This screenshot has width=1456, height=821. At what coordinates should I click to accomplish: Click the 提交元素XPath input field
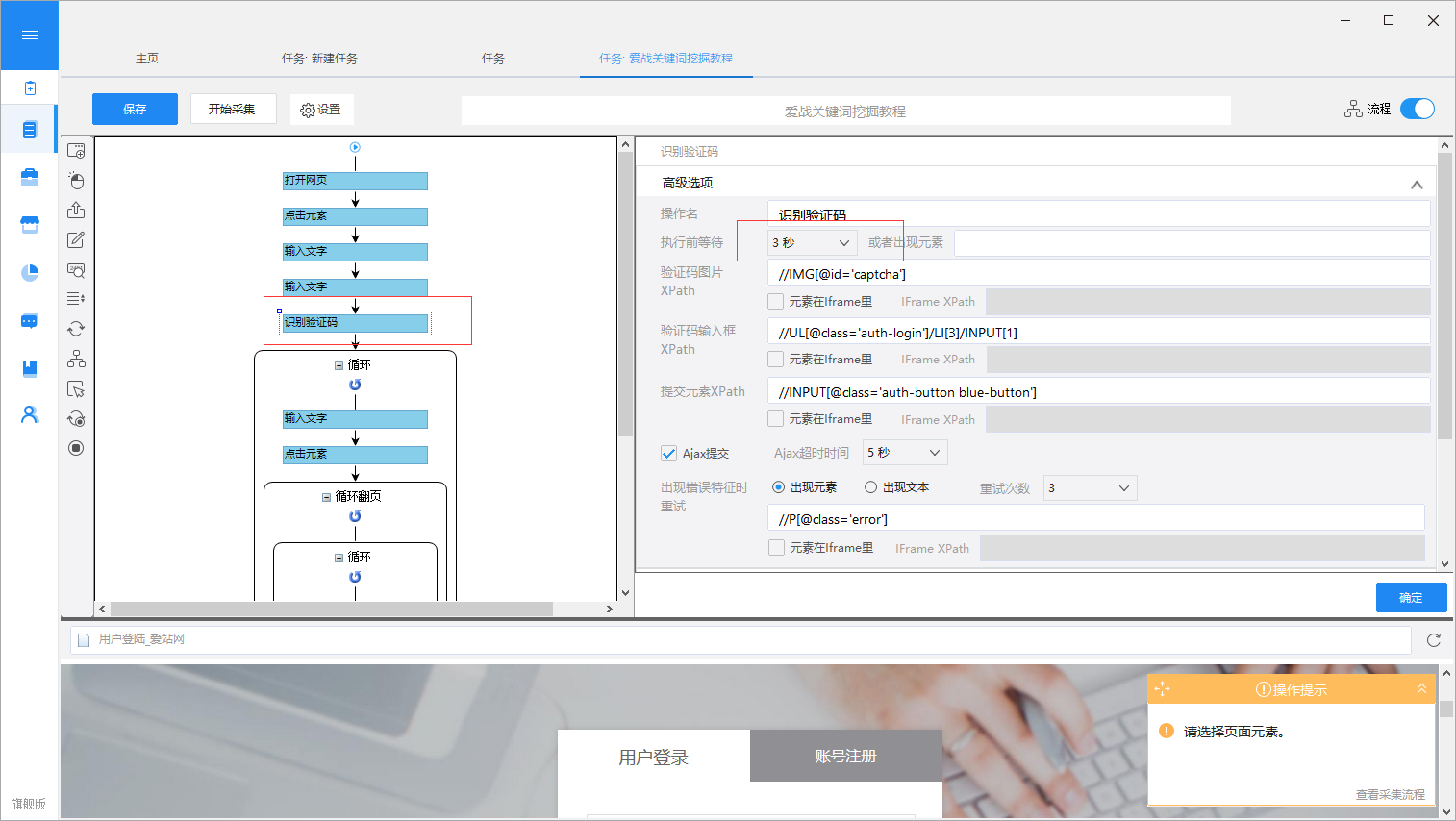[1098, 391]
